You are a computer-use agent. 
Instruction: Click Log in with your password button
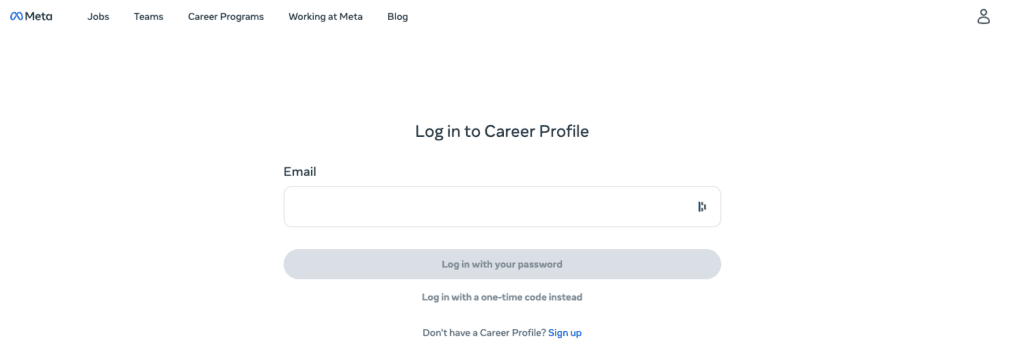point(502,265)
